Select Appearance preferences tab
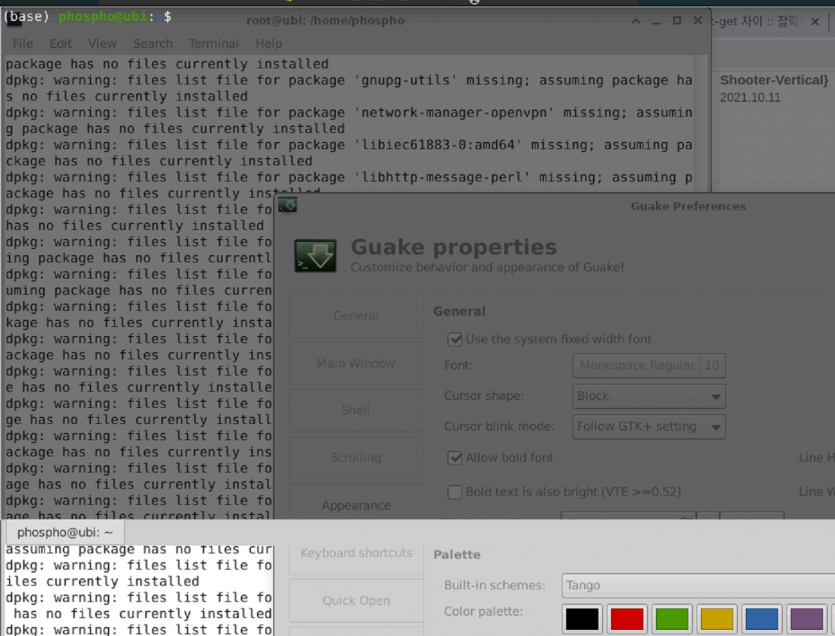The height and width of the screenshot is (636, 835). click(356, 505)
